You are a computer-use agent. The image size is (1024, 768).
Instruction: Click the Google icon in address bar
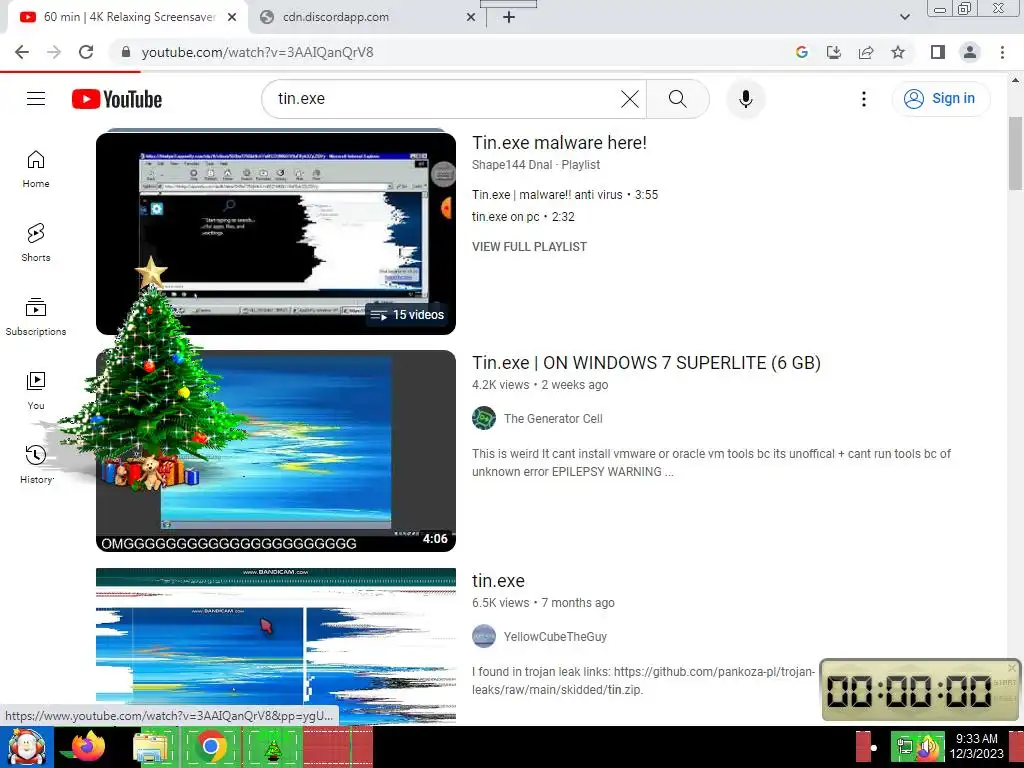pos(802,52)
